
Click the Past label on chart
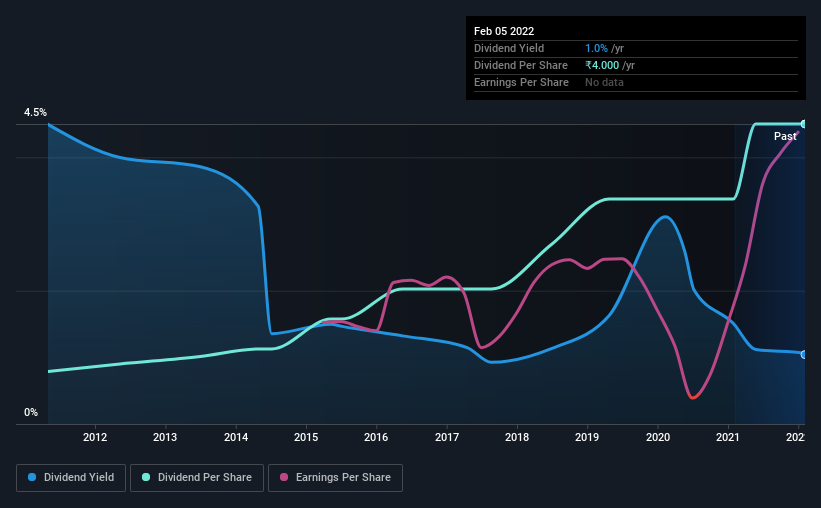tap(785, 136)
